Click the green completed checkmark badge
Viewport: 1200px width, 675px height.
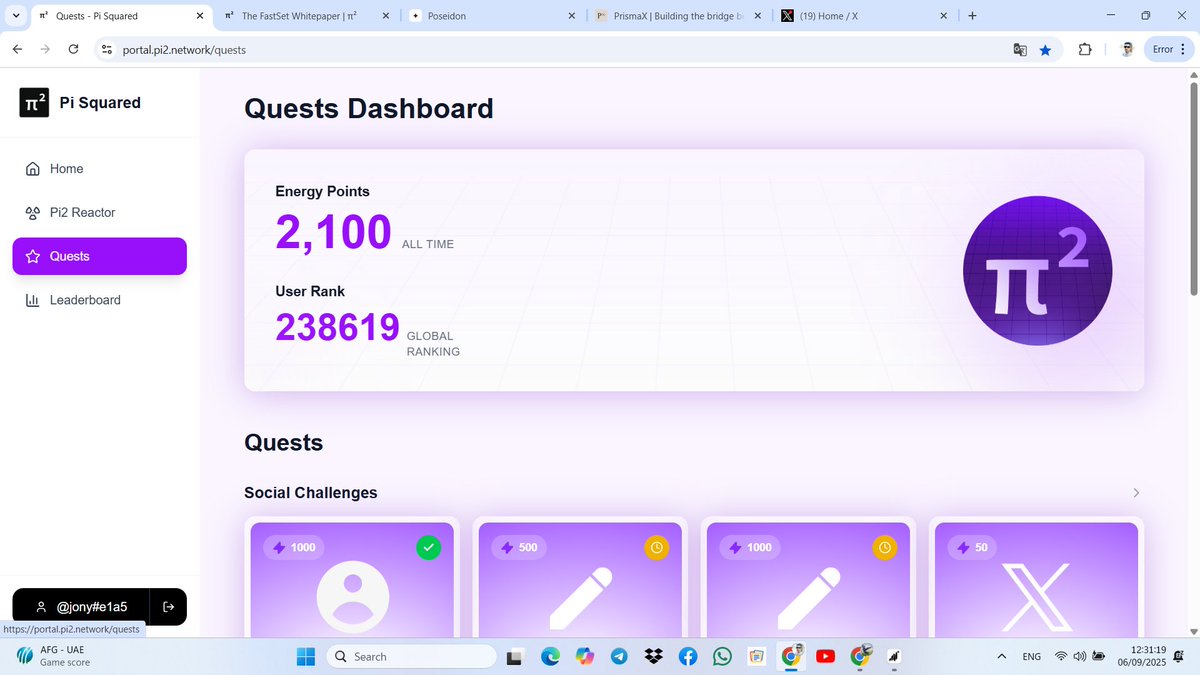point(428,548)
